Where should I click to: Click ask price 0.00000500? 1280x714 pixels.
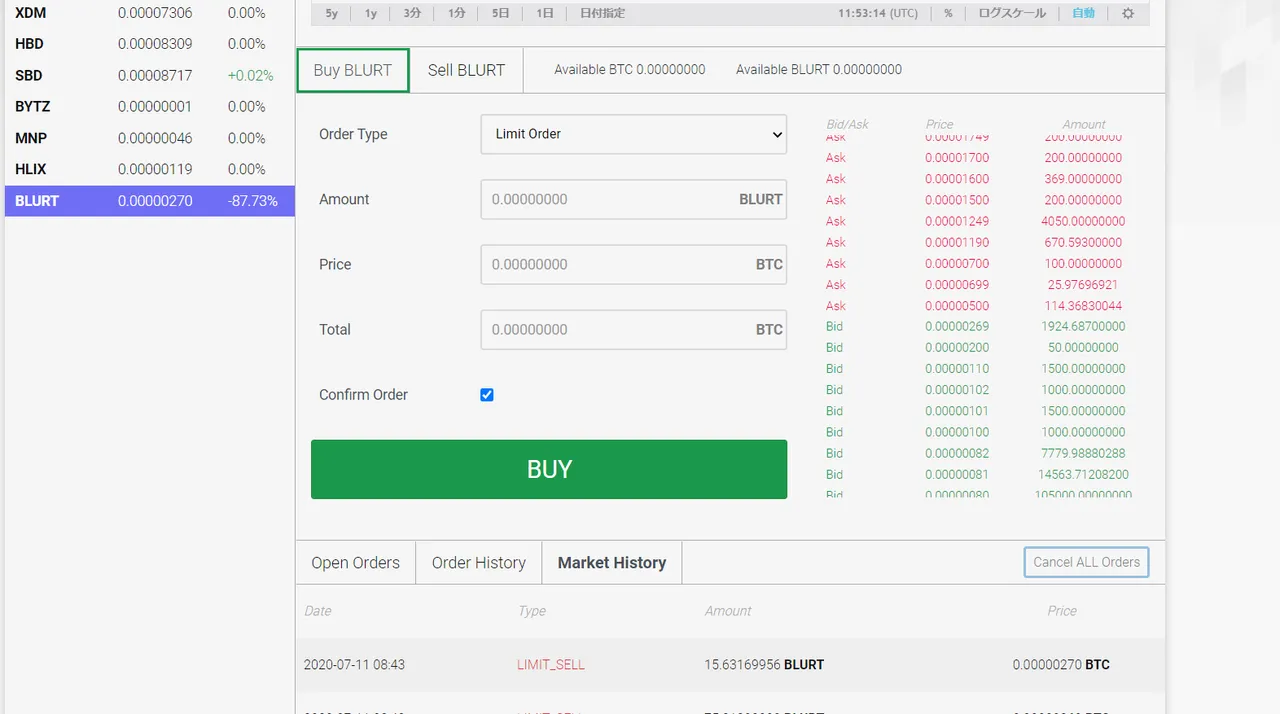coord(957,306)
